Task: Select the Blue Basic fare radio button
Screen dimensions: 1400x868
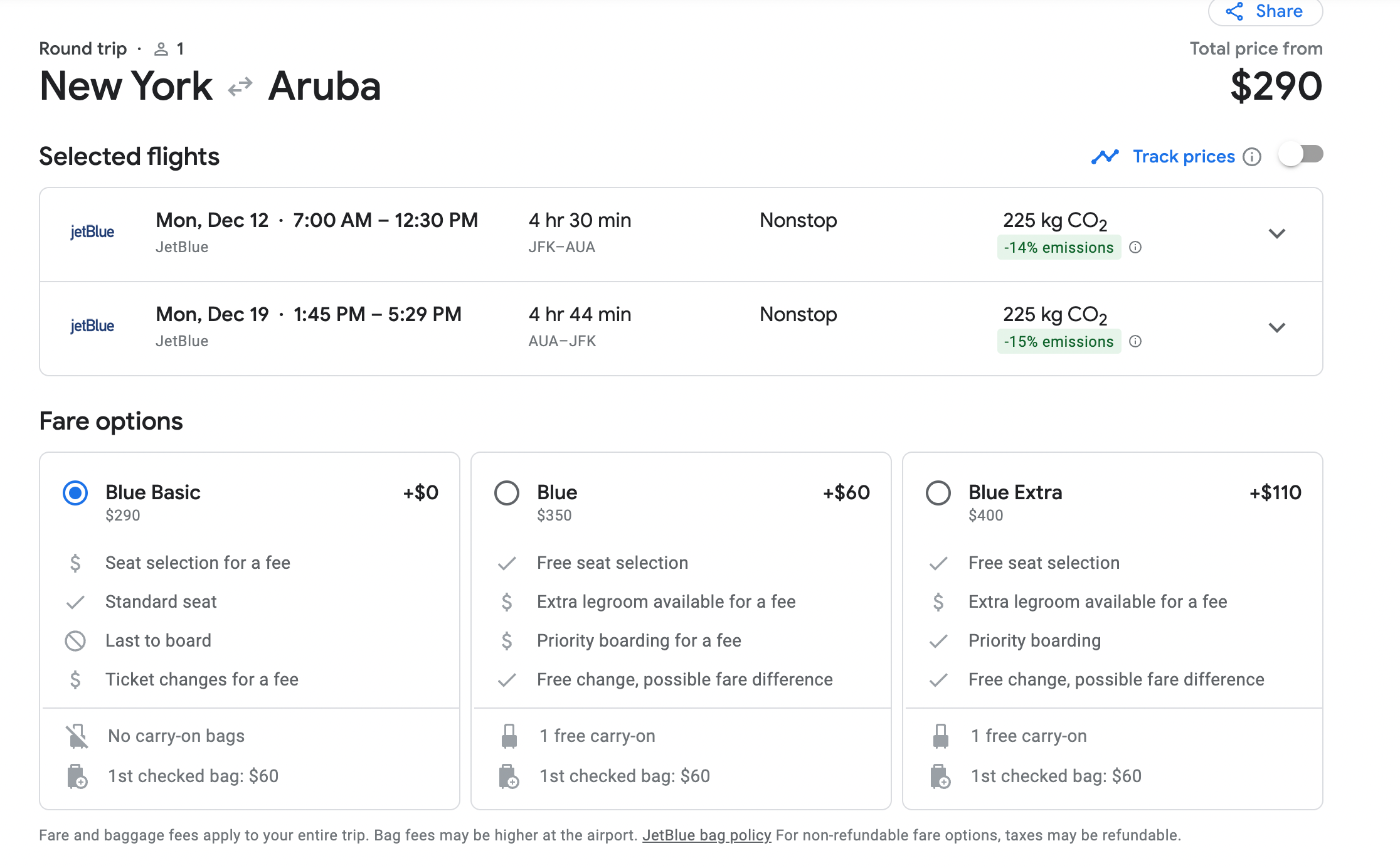Action: [x=75, y=493]
